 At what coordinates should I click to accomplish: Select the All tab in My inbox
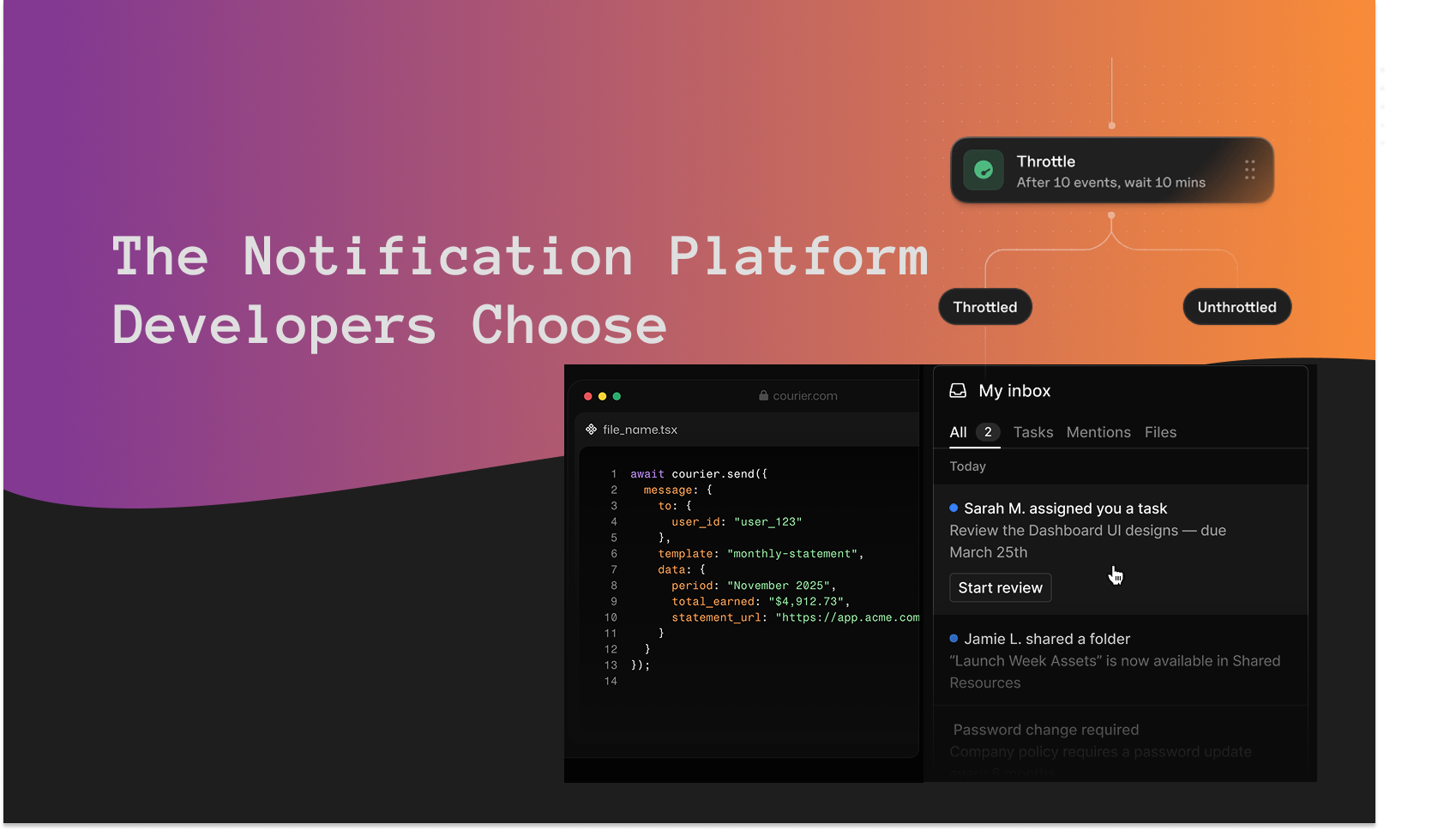(x=958, y=432)
